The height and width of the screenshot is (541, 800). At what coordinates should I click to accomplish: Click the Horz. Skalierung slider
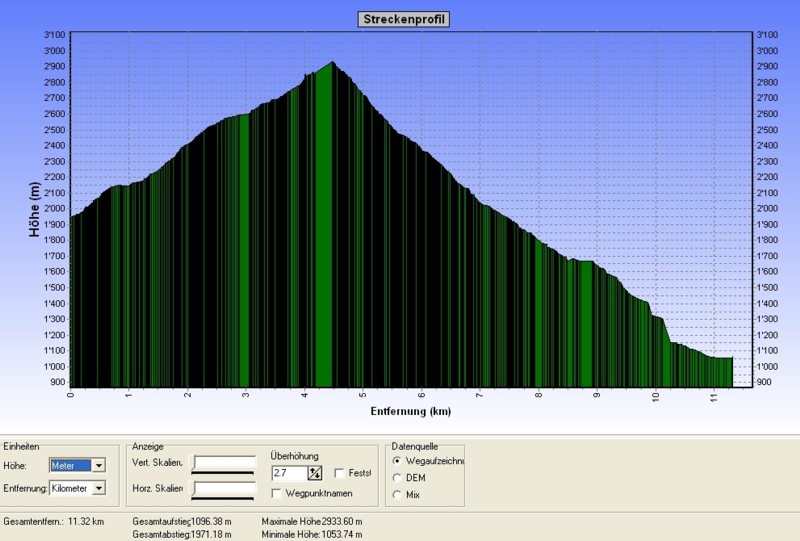coord(224,489)
